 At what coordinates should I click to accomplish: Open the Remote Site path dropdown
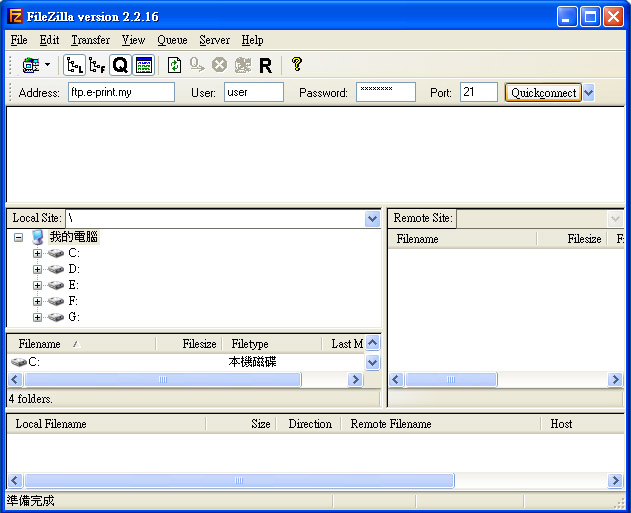[615, 218]
